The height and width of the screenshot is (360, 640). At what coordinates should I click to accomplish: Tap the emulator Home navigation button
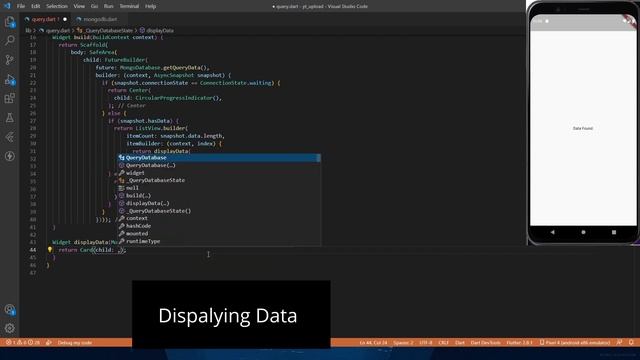pyautogui.click(x=583, y=232)
